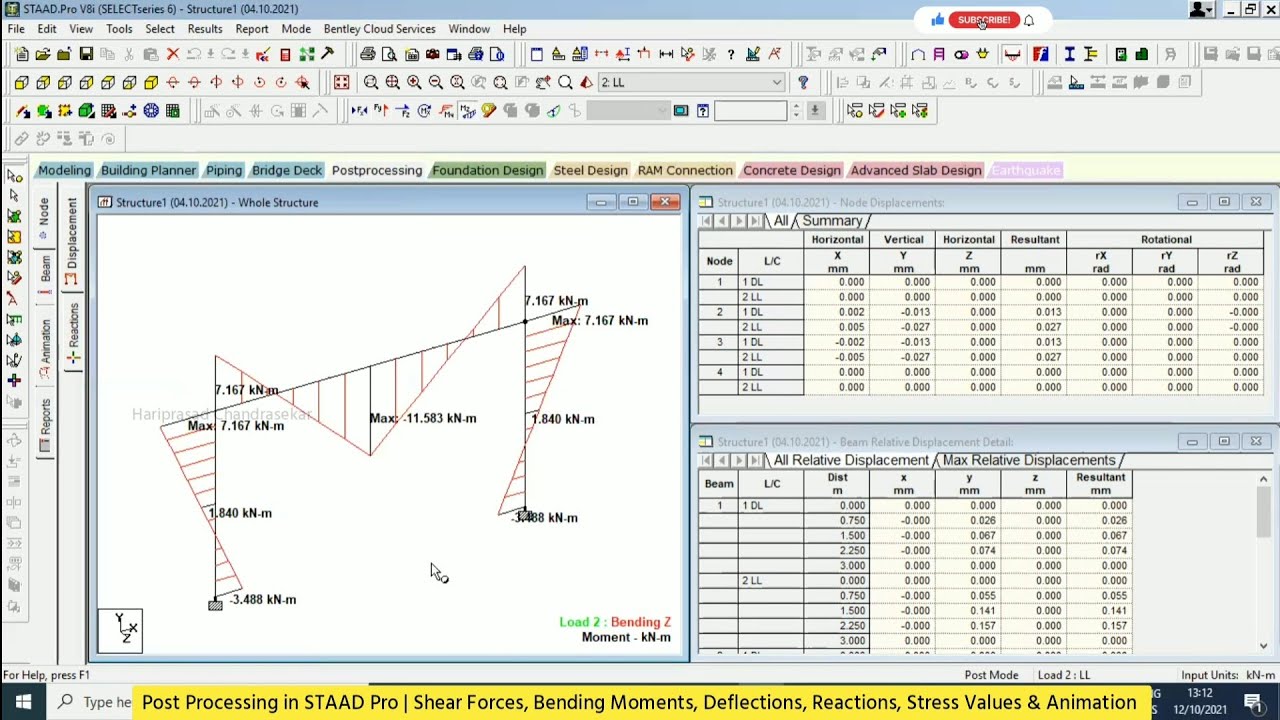
Task: Select the Reactions sub-page tab
Action: (x=73, y=332)
